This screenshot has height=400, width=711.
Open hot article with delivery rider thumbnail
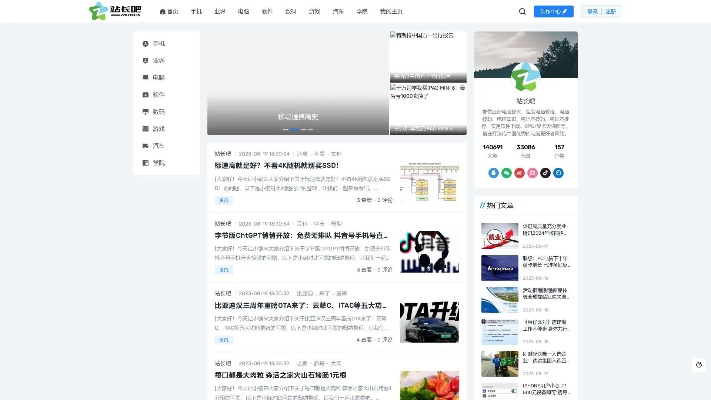pyautogui.click(x=500, y=364)
